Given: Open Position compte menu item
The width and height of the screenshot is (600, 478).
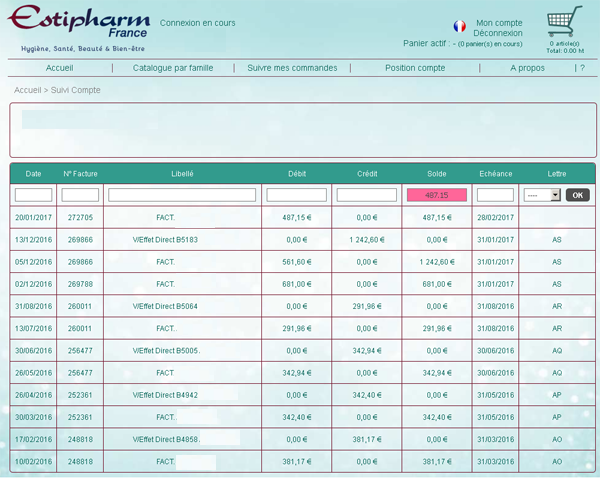Looking at the screenshot, I should point(415,68).
